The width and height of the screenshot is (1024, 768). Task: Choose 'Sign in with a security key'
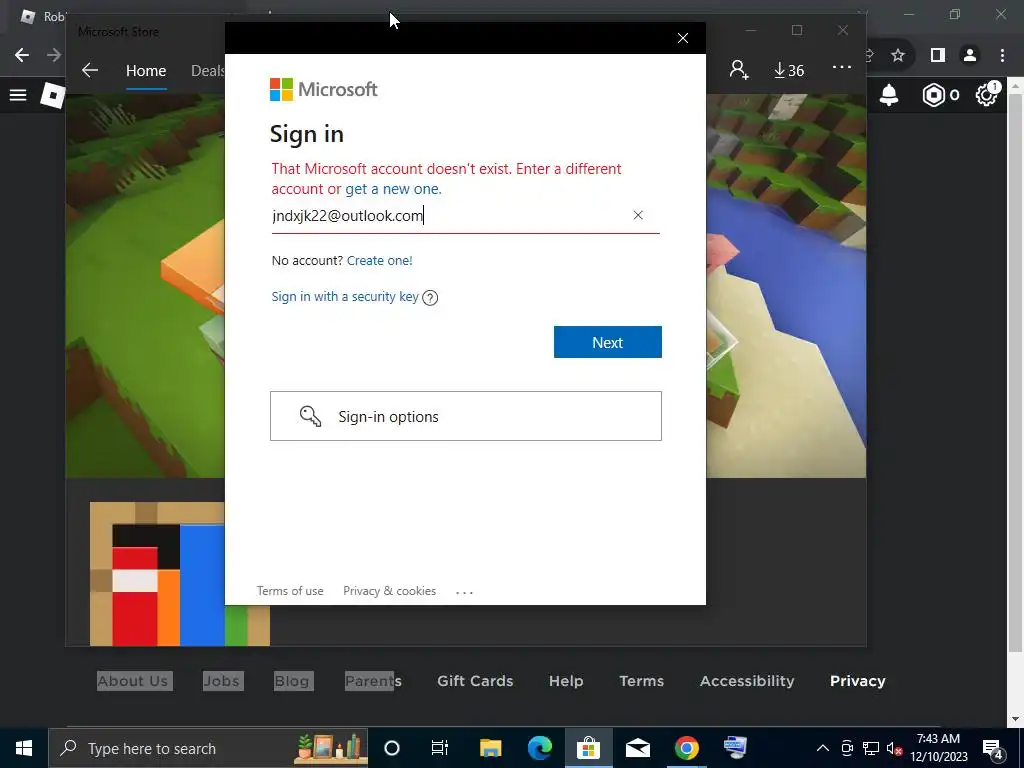345,296
